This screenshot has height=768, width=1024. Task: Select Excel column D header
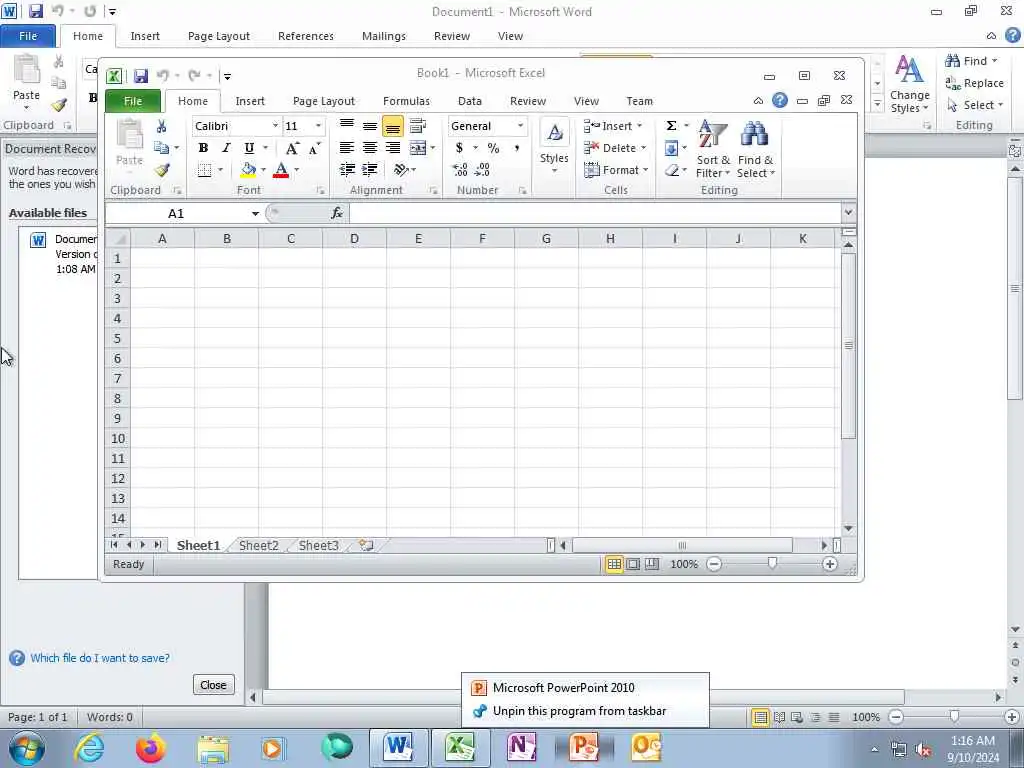point(354,239)
